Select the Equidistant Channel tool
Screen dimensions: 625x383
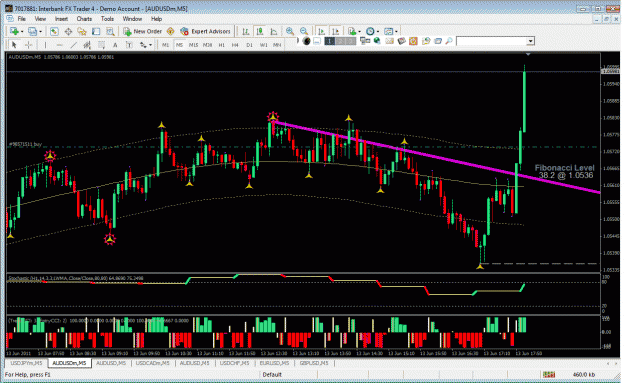87,45
